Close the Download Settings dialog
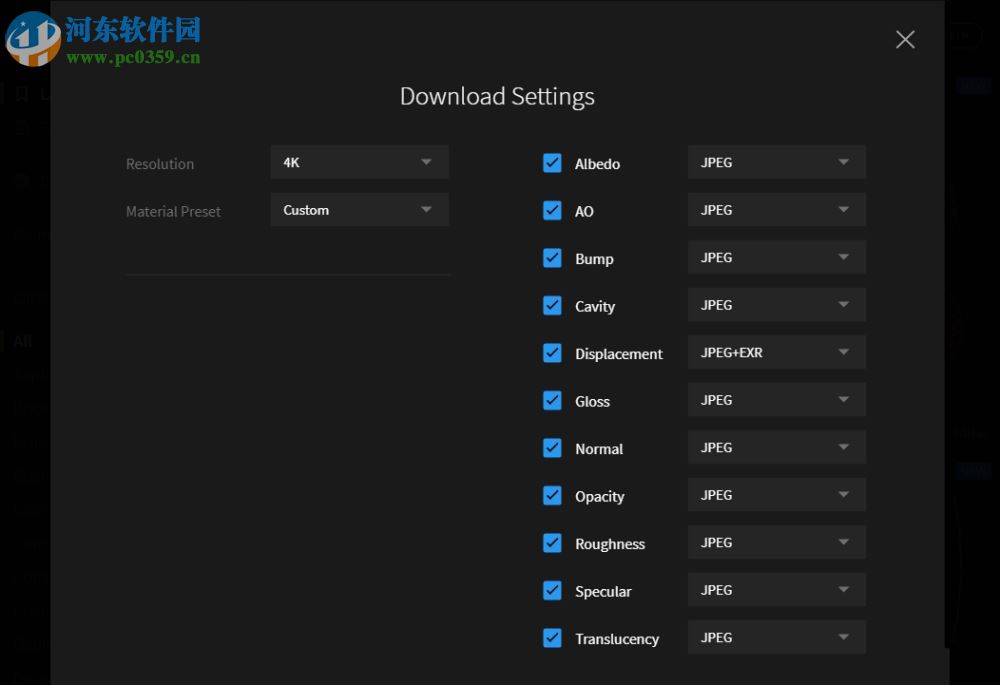 (905, 40)
